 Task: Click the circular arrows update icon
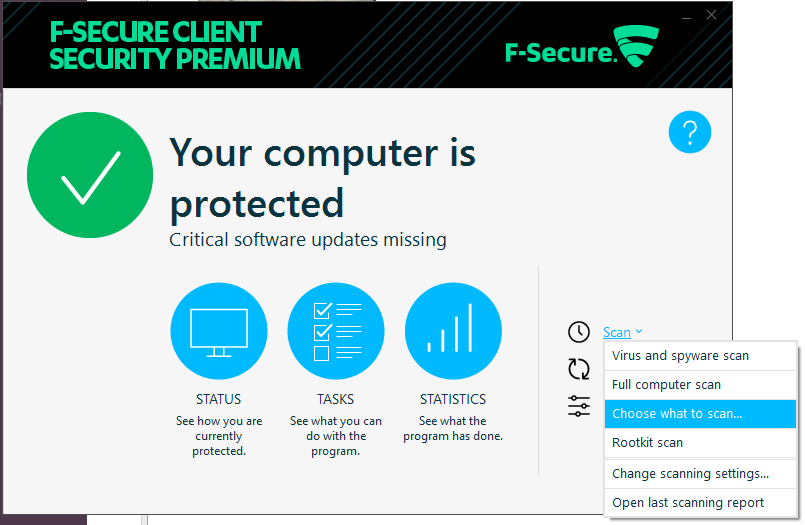coord(579,369)
